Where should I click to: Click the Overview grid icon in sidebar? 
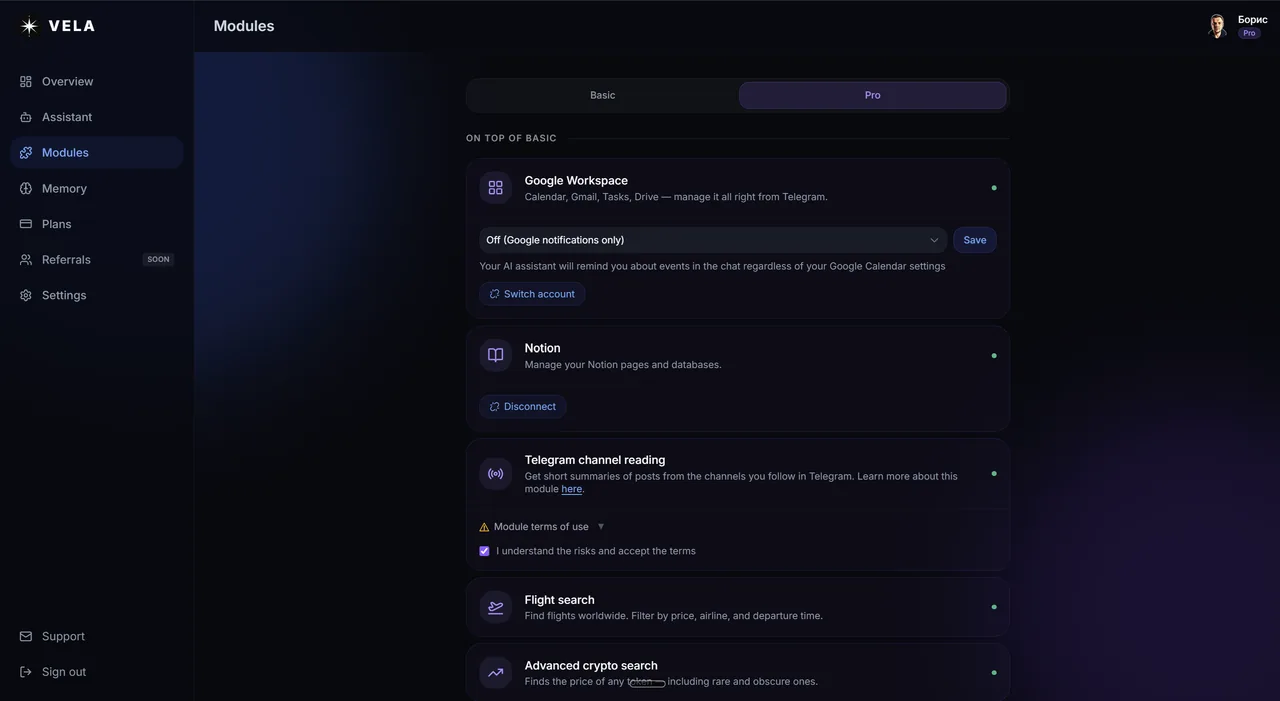click(26, 81)
